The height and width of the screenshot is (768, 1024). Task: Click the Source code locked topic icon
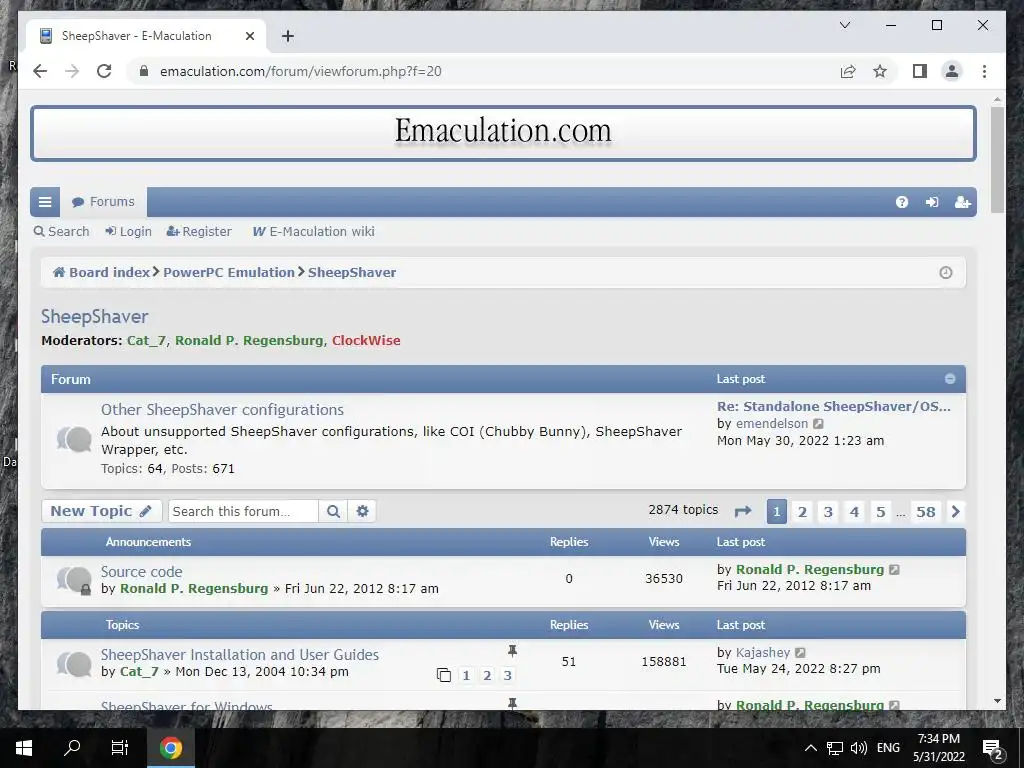pos(74,580)
